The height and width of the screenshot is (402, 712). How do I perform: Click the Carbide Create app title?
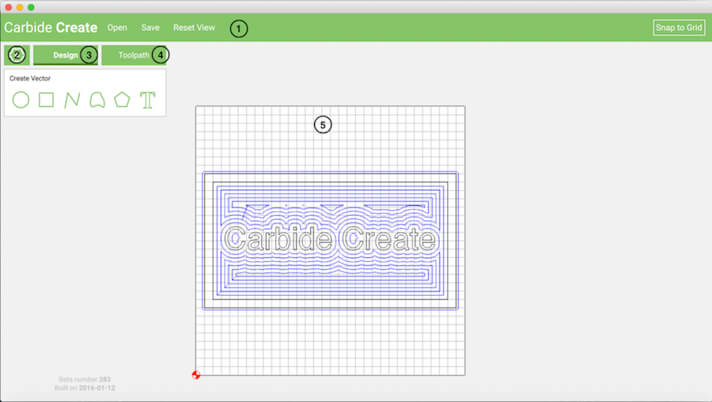pos(51,27)
